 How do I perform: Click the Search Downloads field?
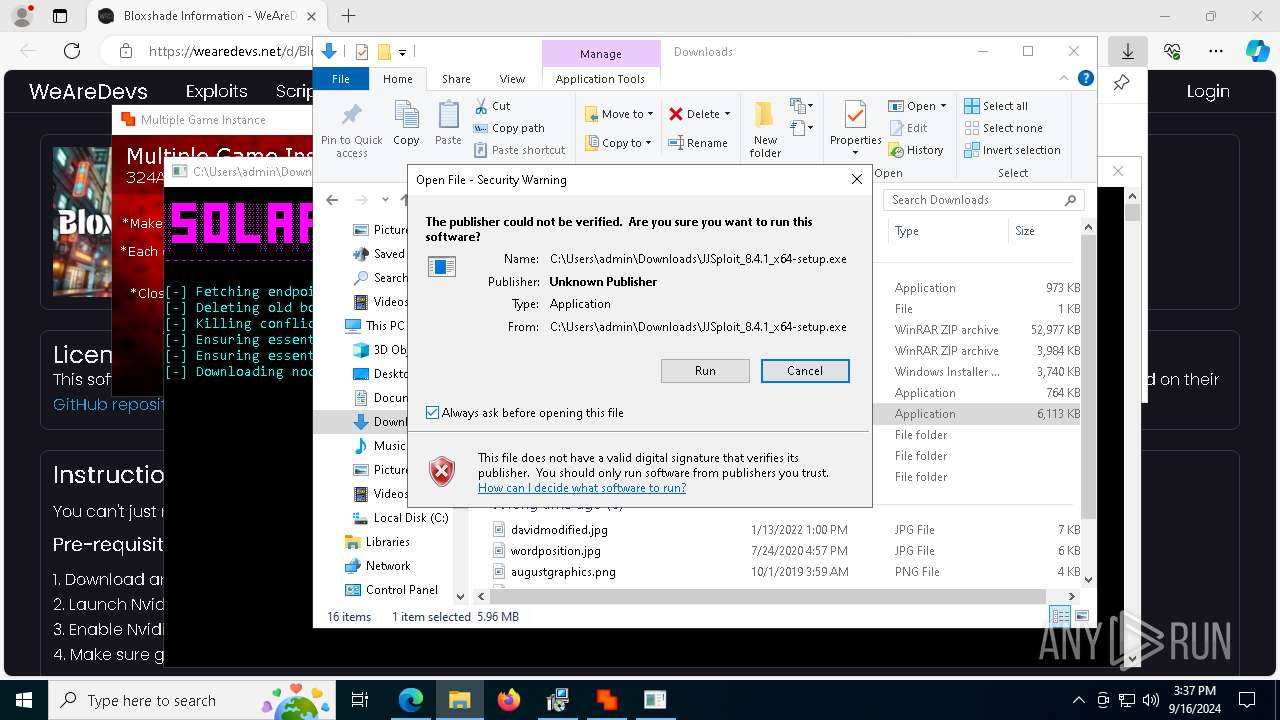984,200
